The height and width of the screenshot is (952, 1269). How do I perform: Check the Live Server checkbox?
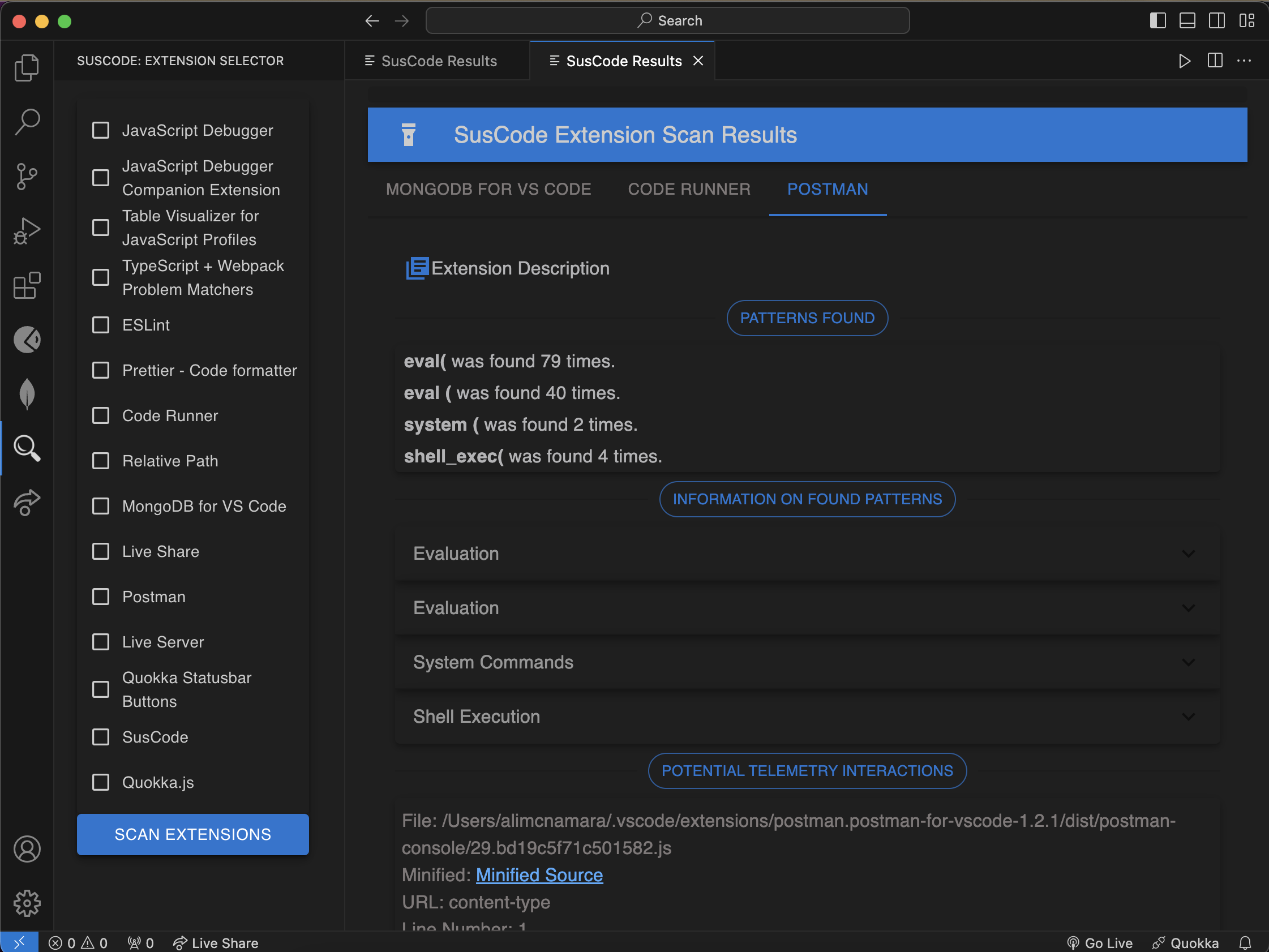101,641
